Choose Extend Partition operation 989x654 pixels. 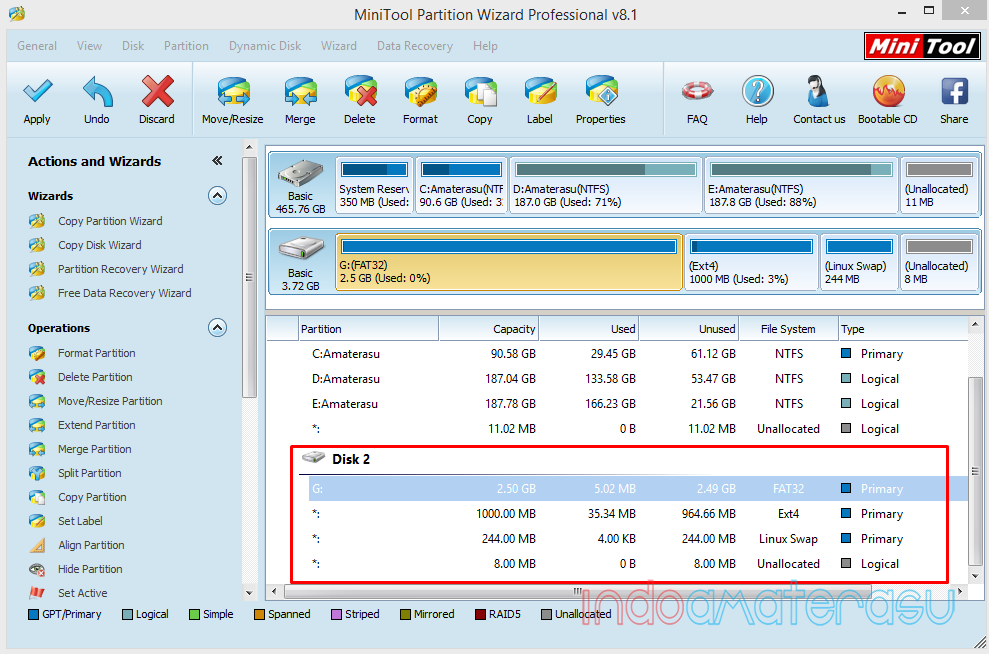pos(97,425)
